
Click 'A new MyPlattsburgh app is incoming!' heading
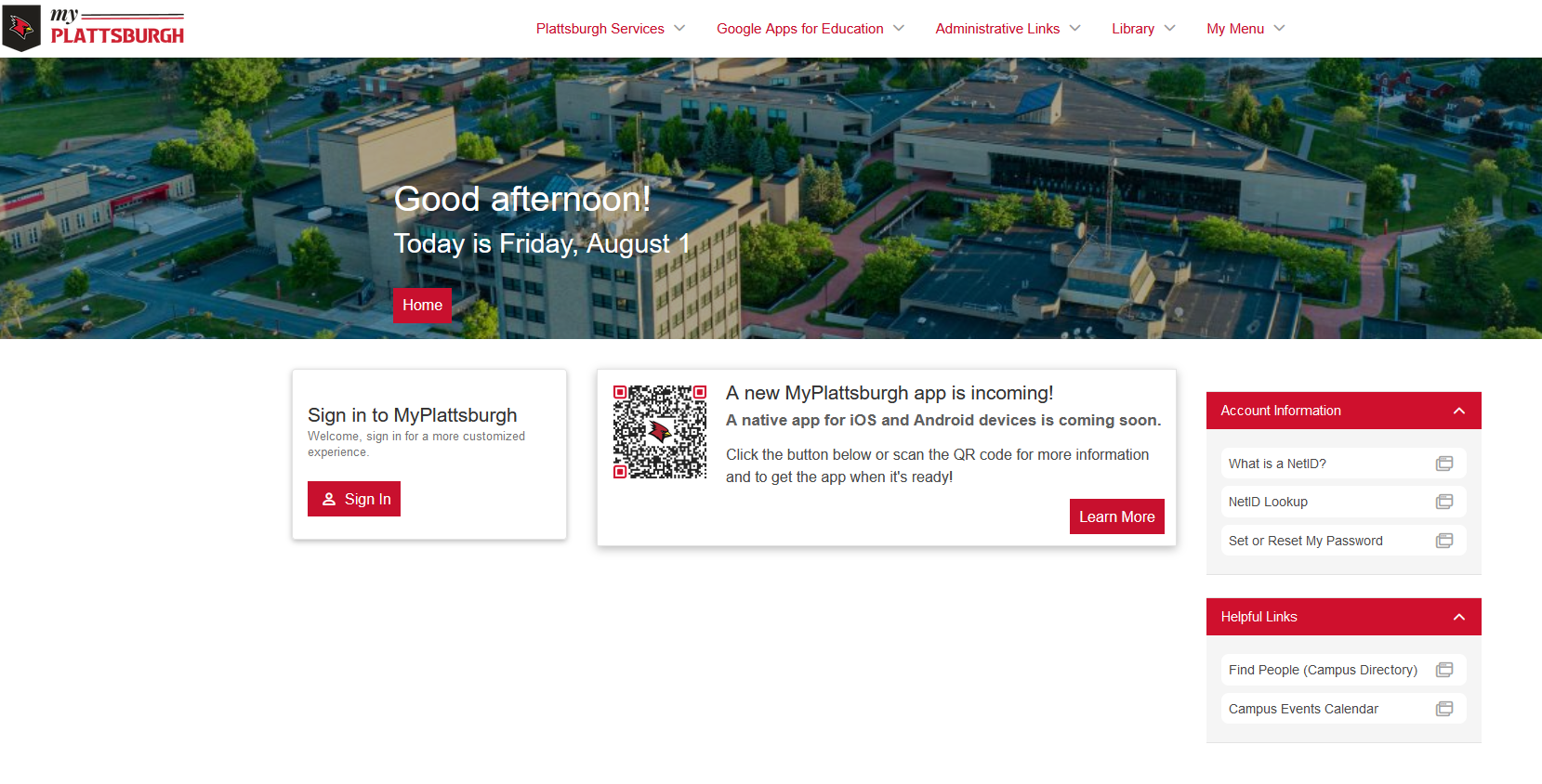[890, 393]
